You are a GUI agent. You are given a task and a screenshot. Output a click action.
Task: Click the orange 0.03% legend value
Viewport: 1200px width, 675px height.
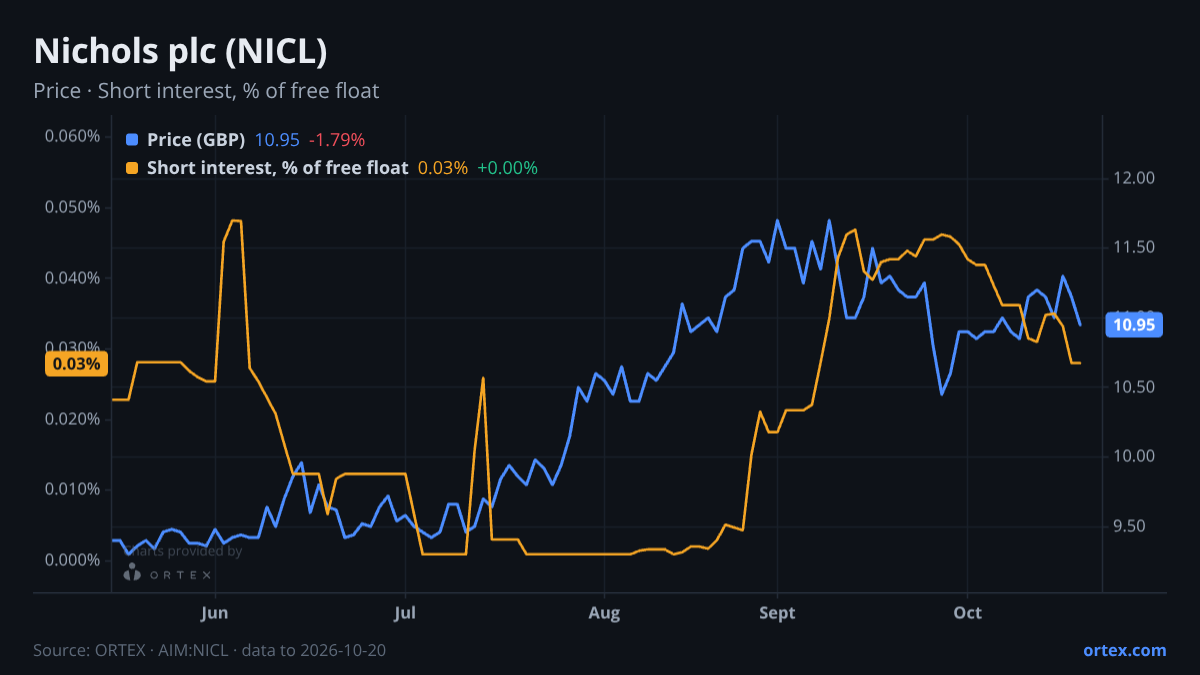click(443, 168)
